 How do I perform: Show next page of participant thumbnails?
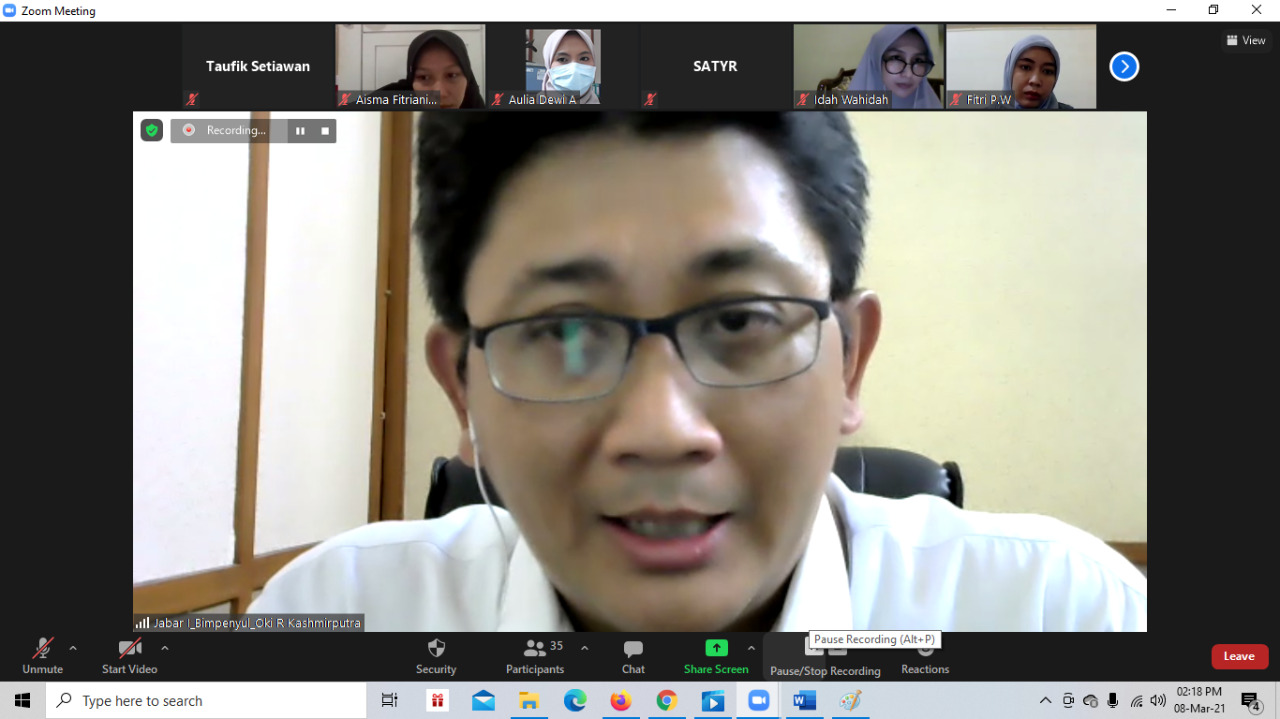1124,67
